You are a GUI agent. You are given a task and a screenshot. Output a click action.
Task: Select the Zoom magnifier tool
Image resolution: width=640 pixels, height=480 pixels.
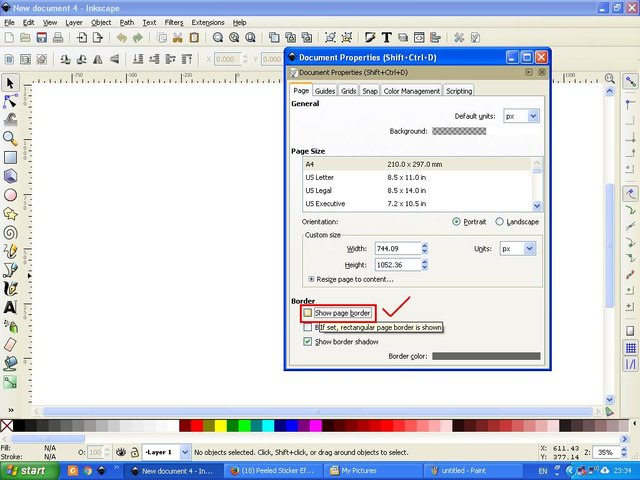pyautogui.click(x=10, y=138)
